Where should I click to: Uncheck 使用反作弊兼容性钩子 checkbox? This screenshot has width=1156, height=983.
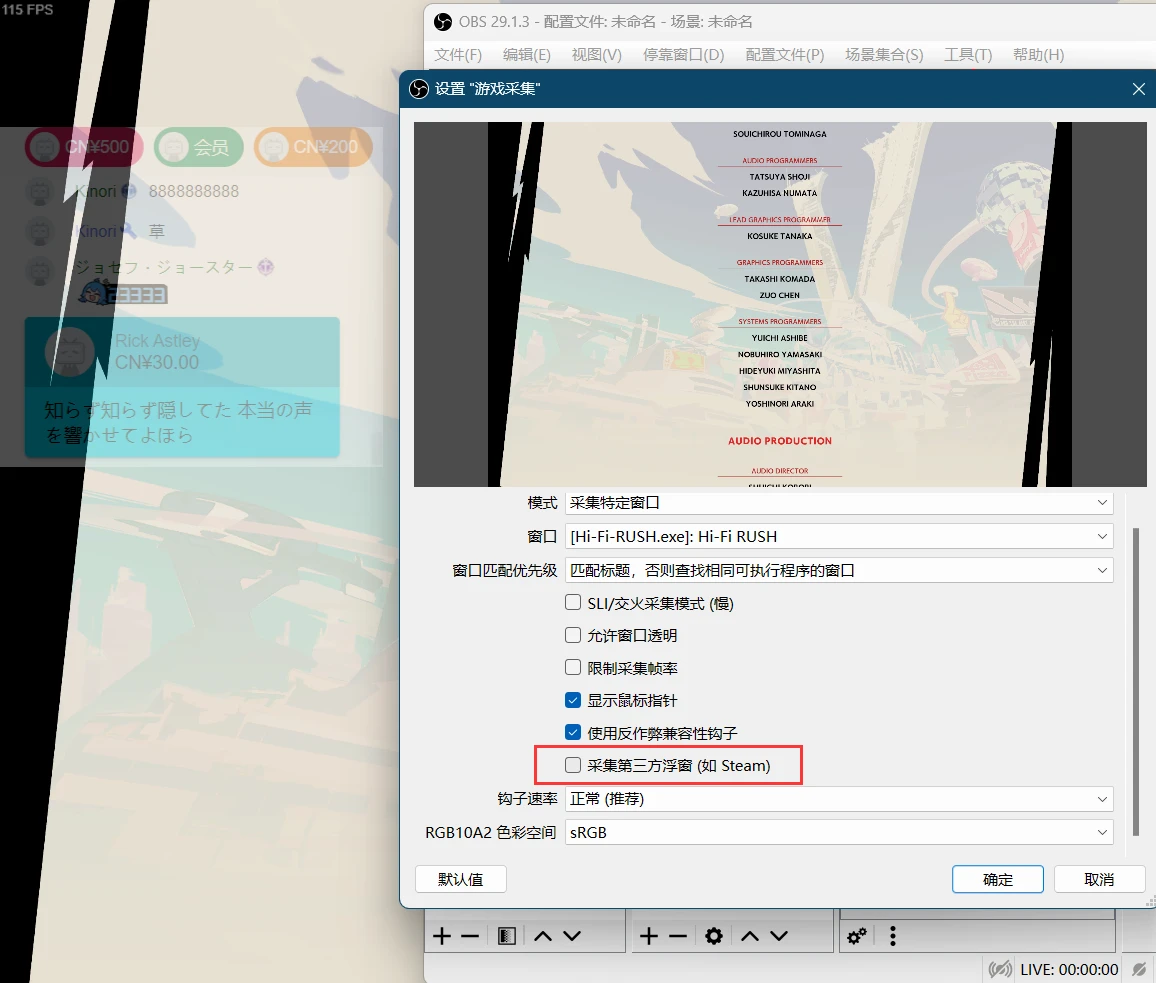573,732
